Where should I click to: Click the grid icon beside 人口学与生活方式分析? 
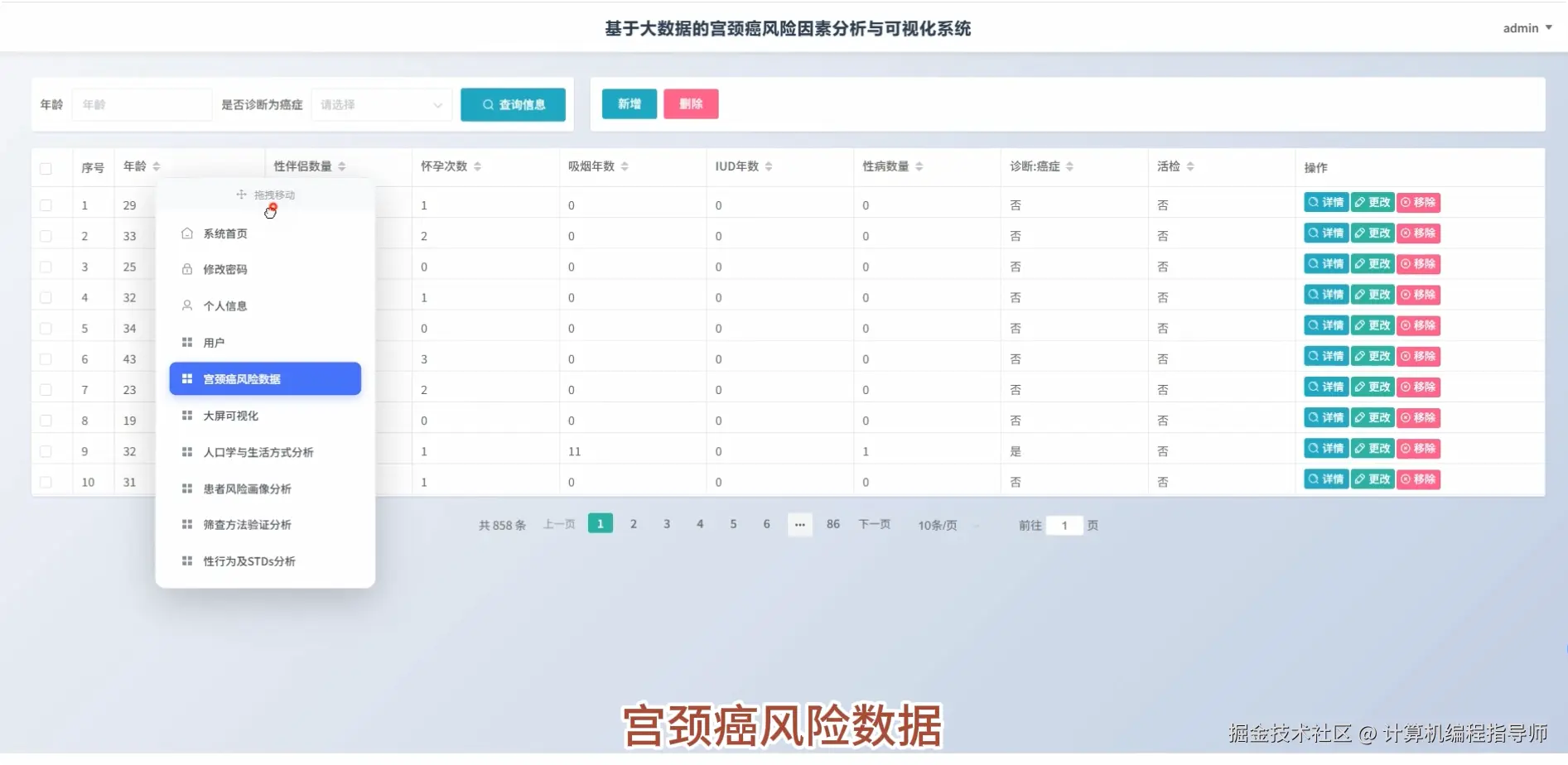click(187, 452)
